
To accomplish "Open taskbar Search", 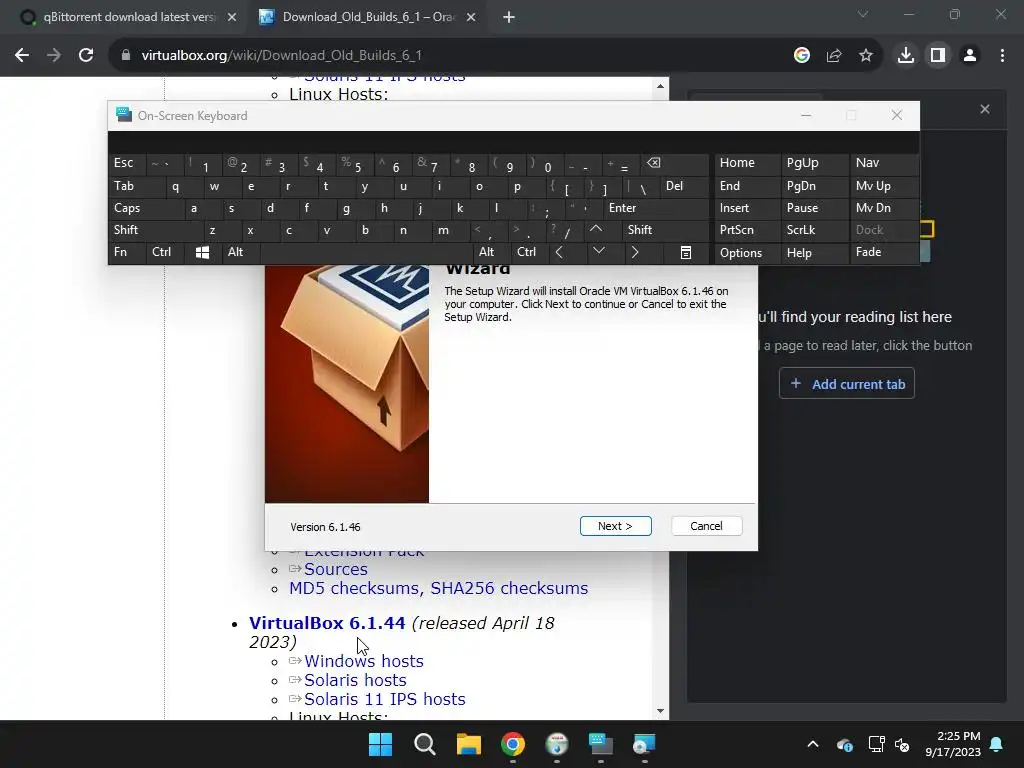I will 424,744.
